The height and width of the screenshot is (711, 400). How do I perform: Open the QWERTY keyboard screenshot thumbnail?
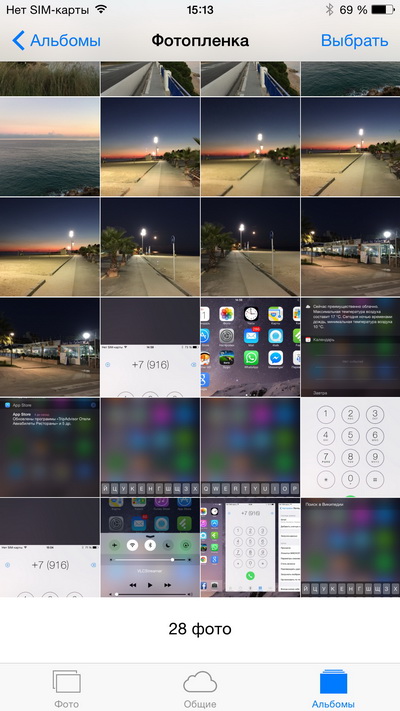pos(250,447)
